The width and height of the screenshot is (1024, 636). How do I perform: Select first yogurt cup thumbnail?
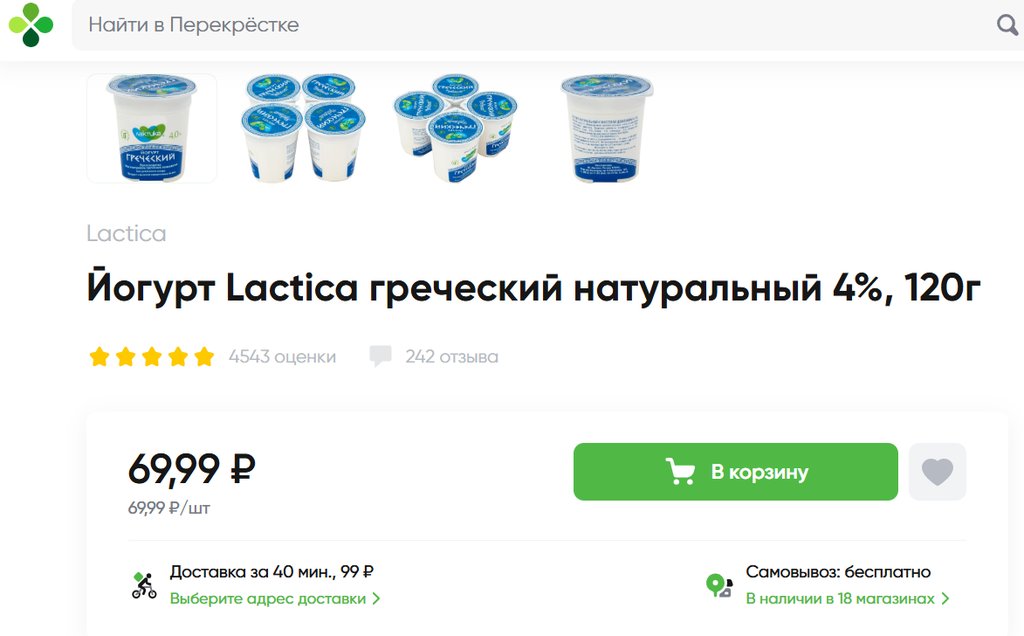(x=152, y=128)
